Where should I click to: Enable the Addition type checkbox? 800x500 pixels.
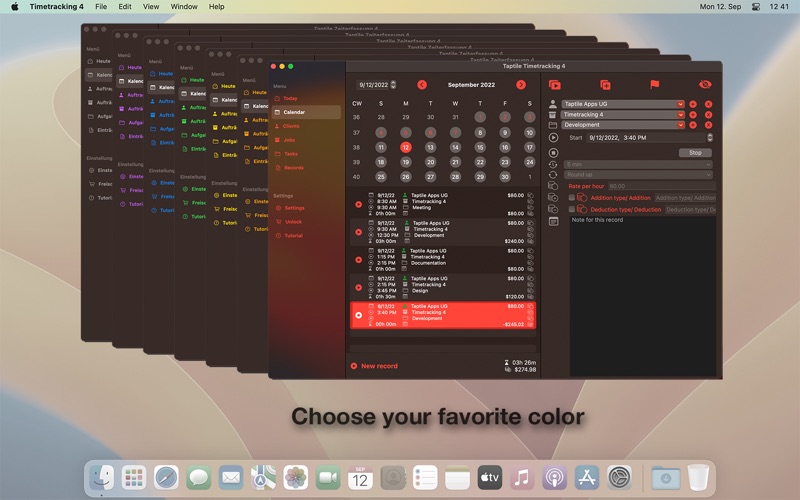click(x=571, y=197)
